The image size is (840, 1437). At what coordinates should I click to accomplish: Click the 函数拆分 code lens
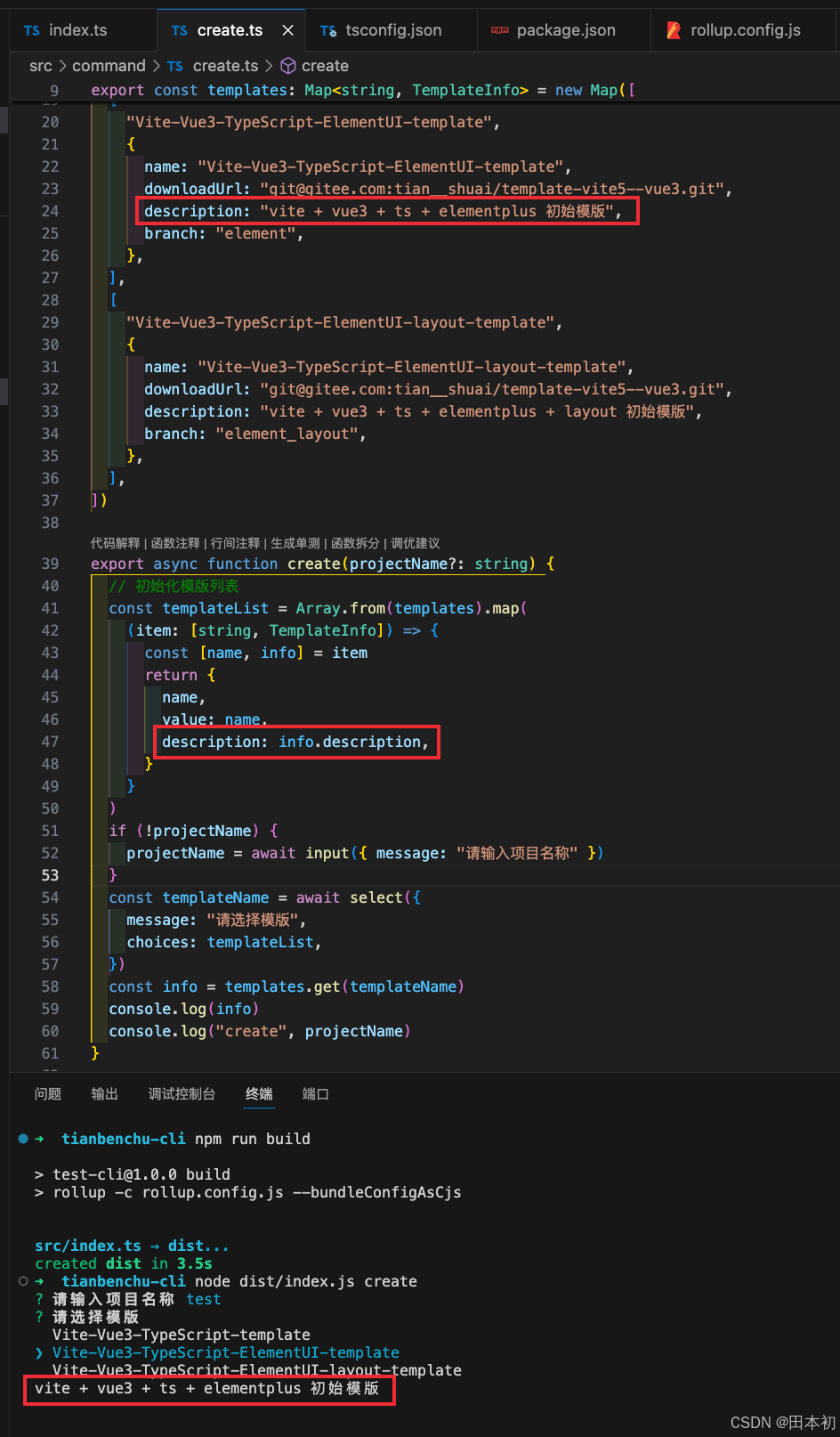click(355, 543)
